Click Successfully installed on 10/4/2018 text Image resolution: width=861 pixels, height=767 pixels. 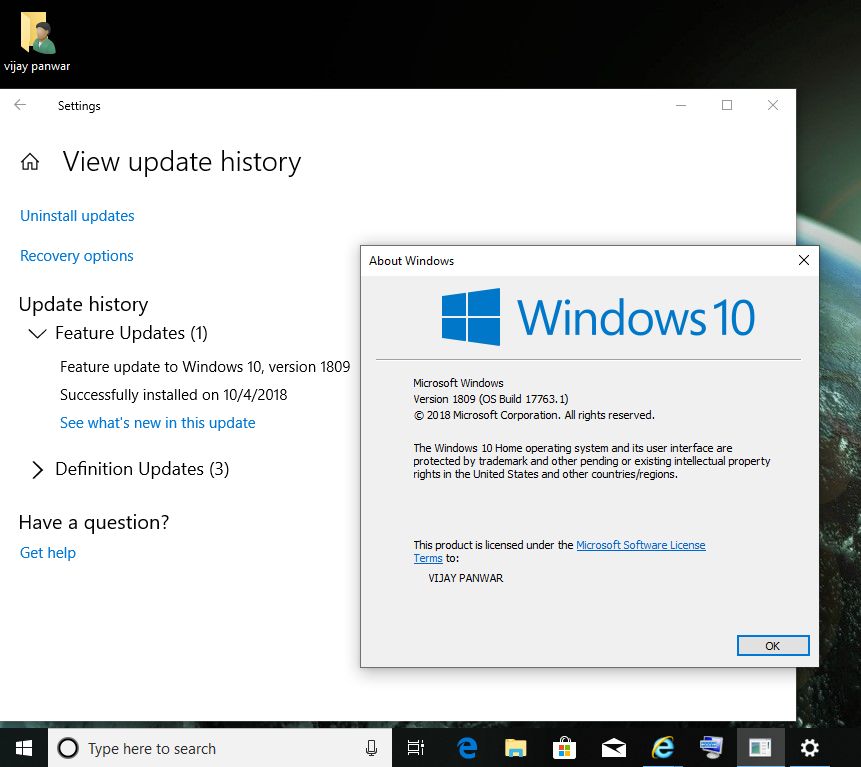(x=174, y=395)
